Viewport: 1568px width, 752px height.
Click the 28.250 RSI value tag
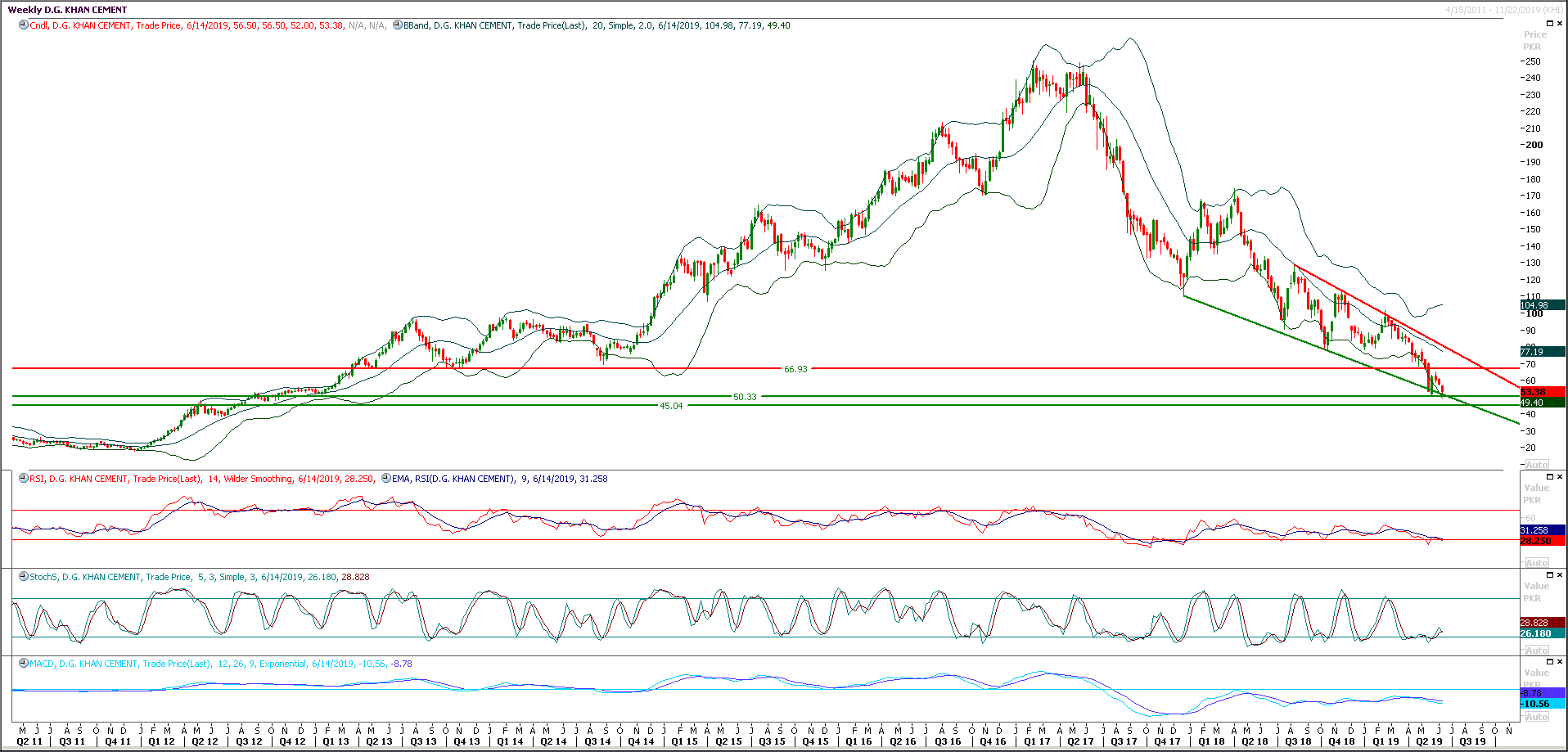[1543, 541]
